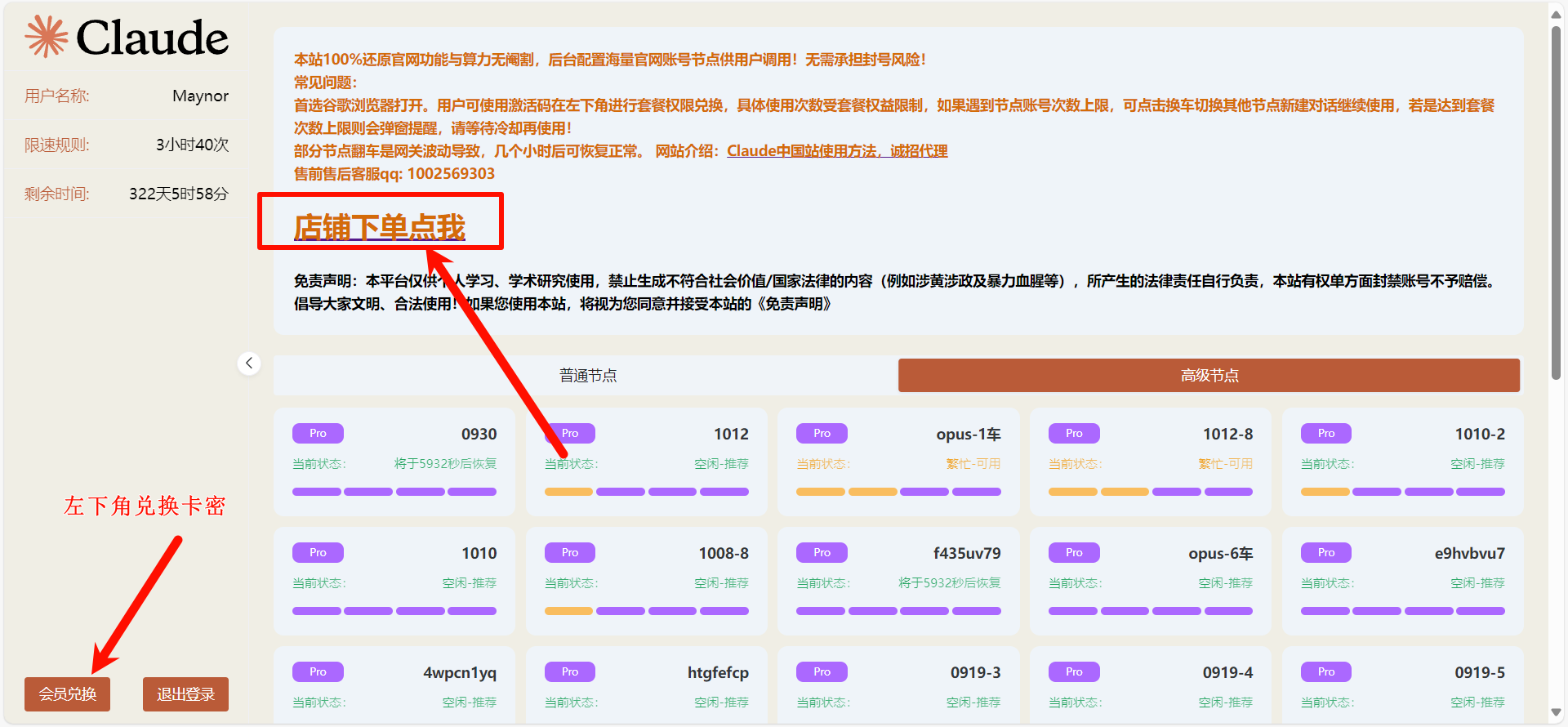Open the 店铺下单点我 store link

click(380, 227)
